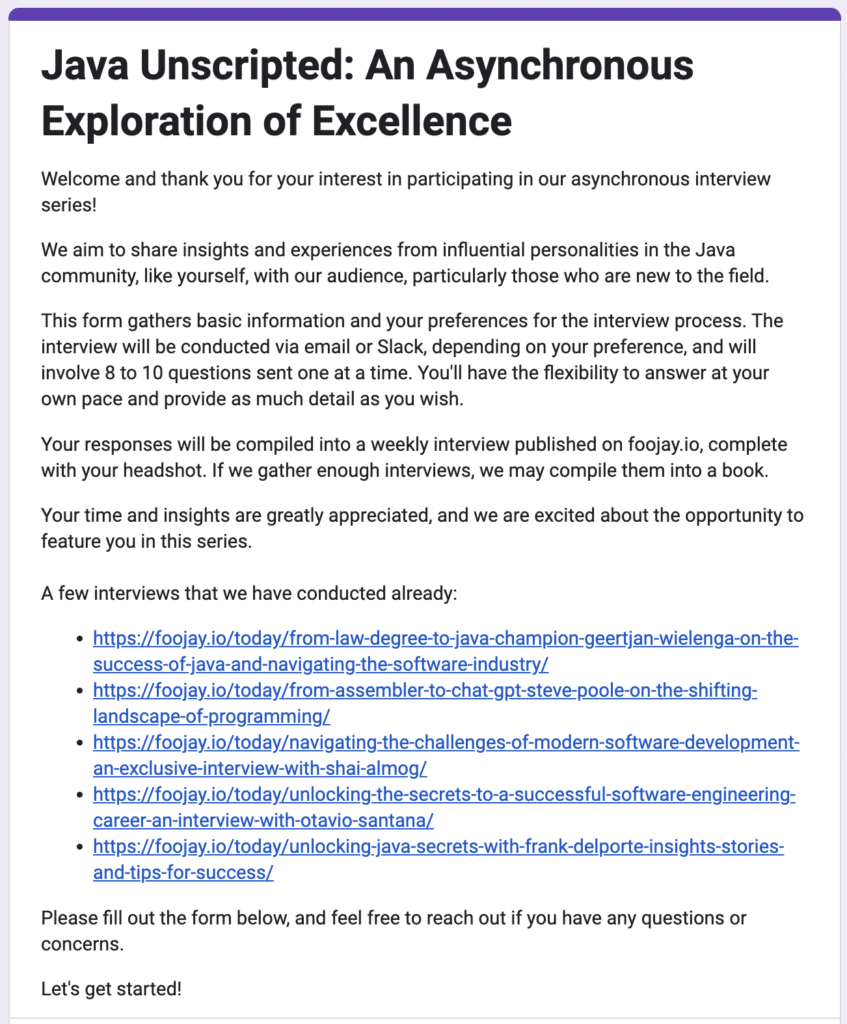Click the 'Let's get started!' text
847x1024 pixels.
pos(111,989)
